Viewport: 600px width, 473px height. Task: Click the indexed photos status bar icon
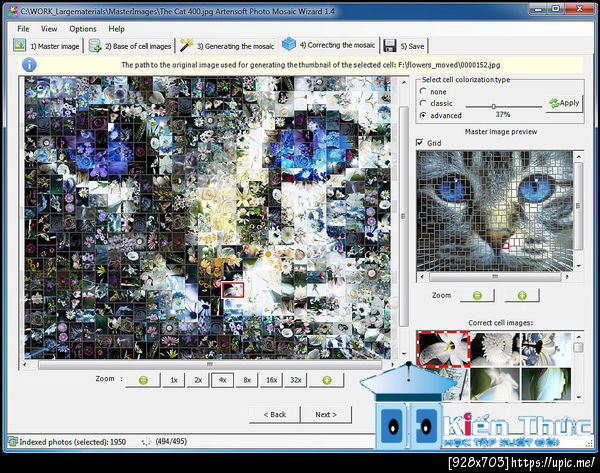[x=13, y=442]
